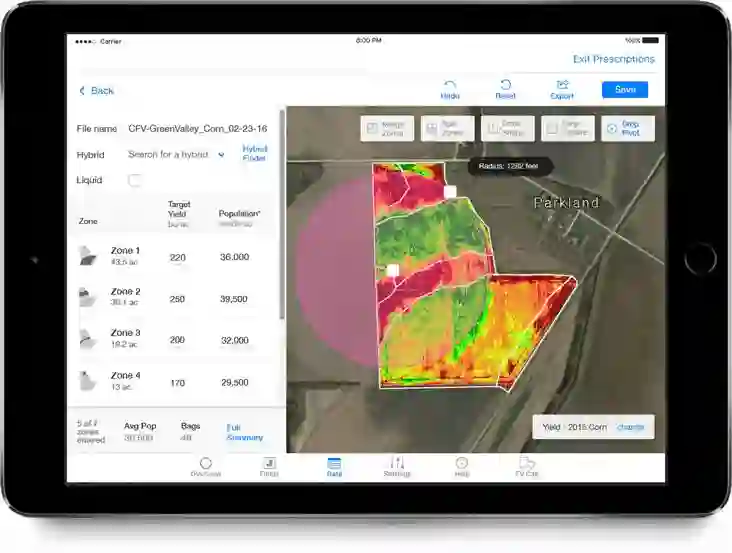This screenshot has width=732, height=553.
Task: Select Zone 2 population 39,500
Action: [x=234, y=299]
